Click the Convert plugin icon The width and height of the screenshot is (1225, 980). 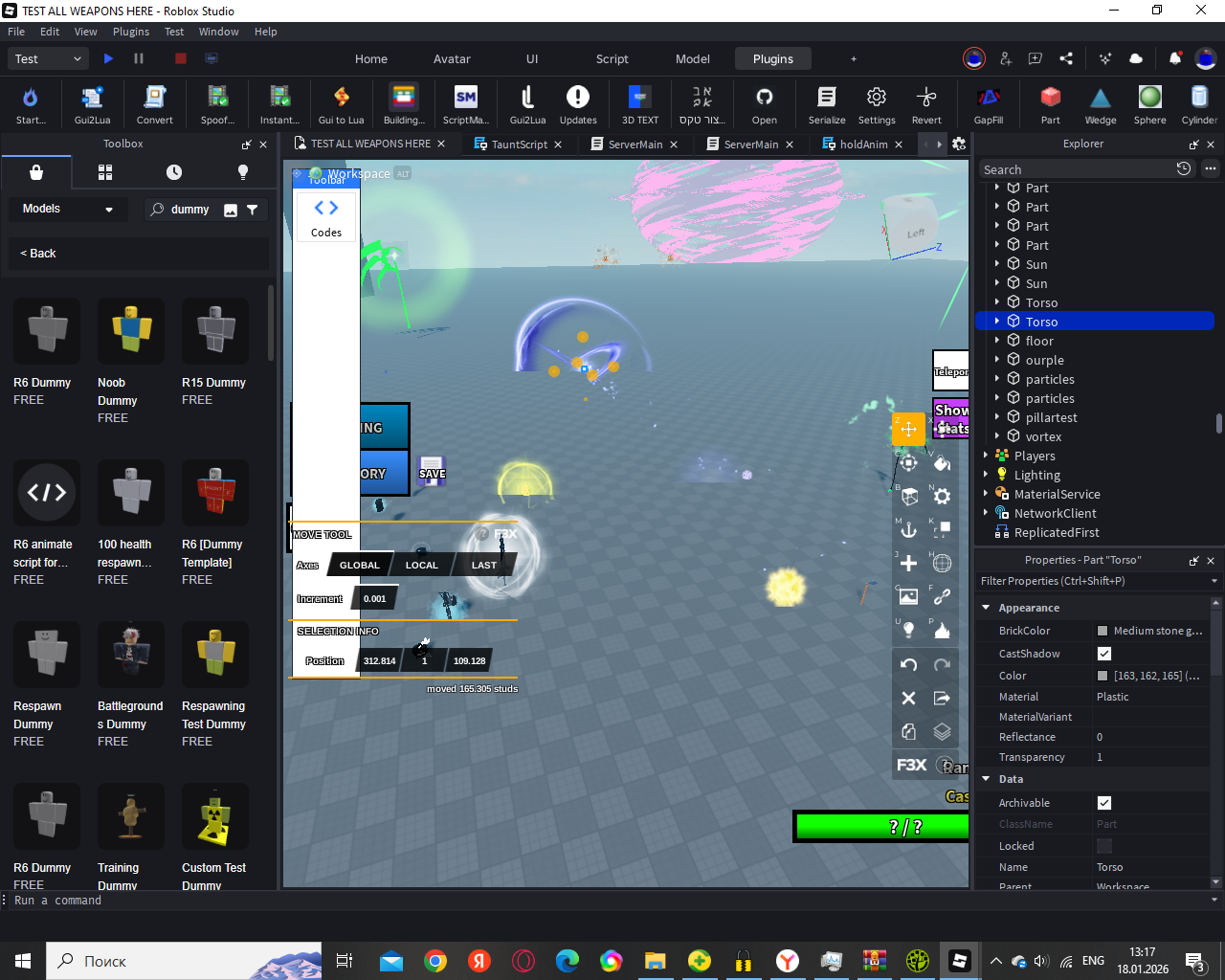pos(154,104)
